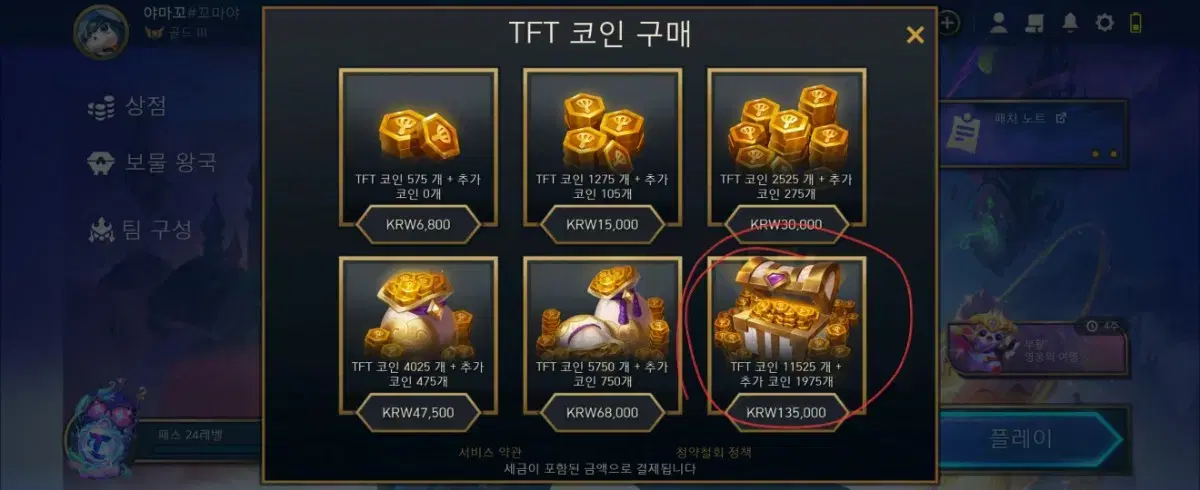Open the 청약철회 정책 refund policy link
The height and width of the screenshot is (490, 1200).
coord(714,452)
